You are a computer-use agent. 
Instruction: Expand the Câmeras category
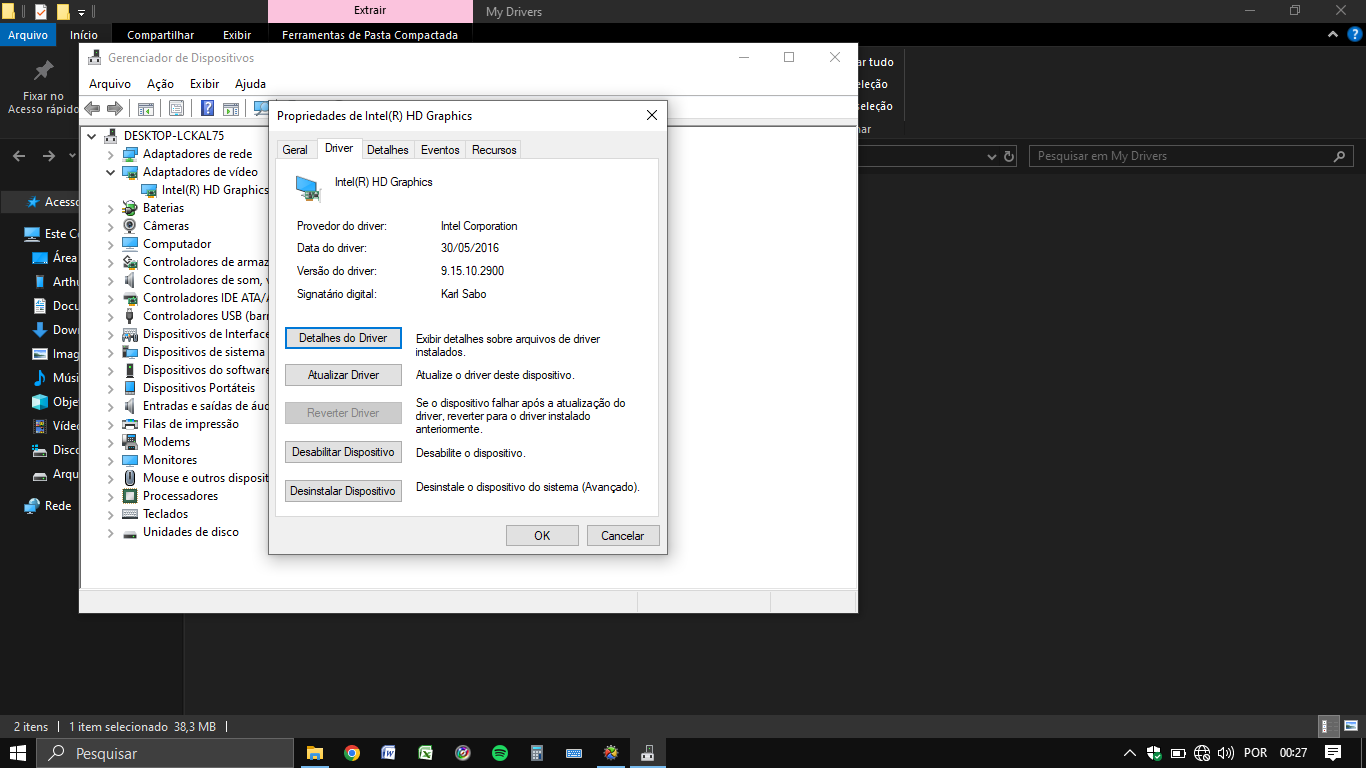(111, 226)
